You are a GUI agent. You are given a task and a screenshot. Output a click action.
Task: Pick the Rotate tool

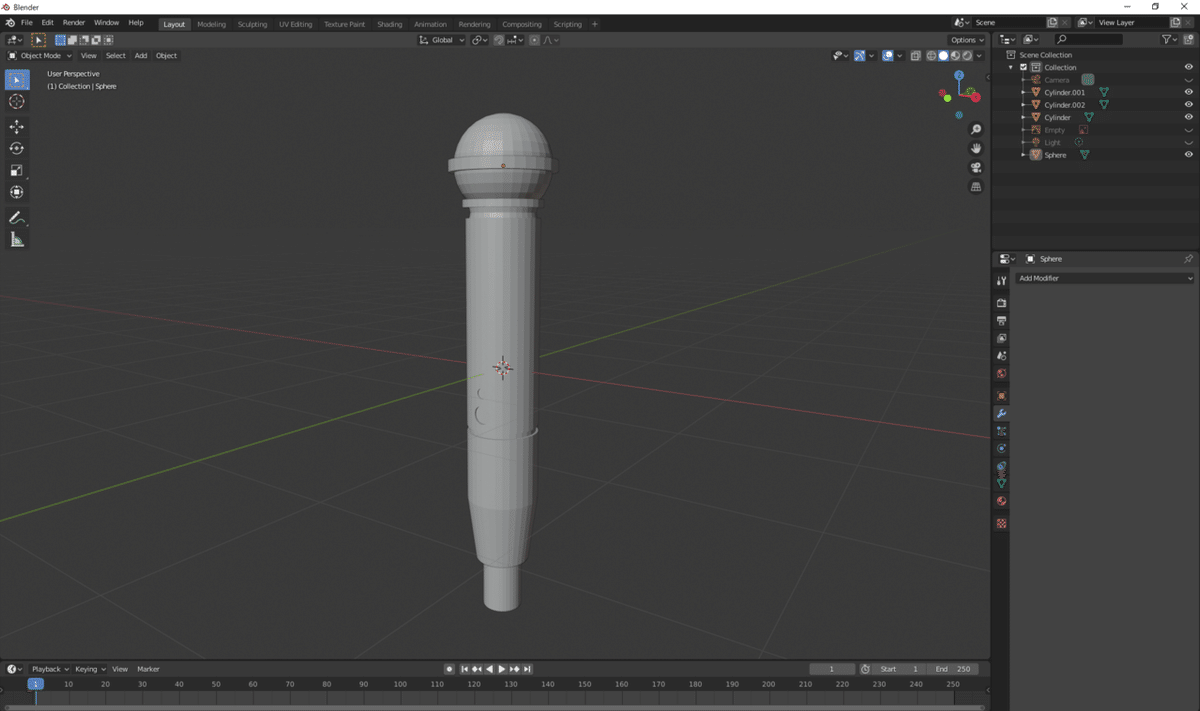pyautogui.click(x=17, y=149)
